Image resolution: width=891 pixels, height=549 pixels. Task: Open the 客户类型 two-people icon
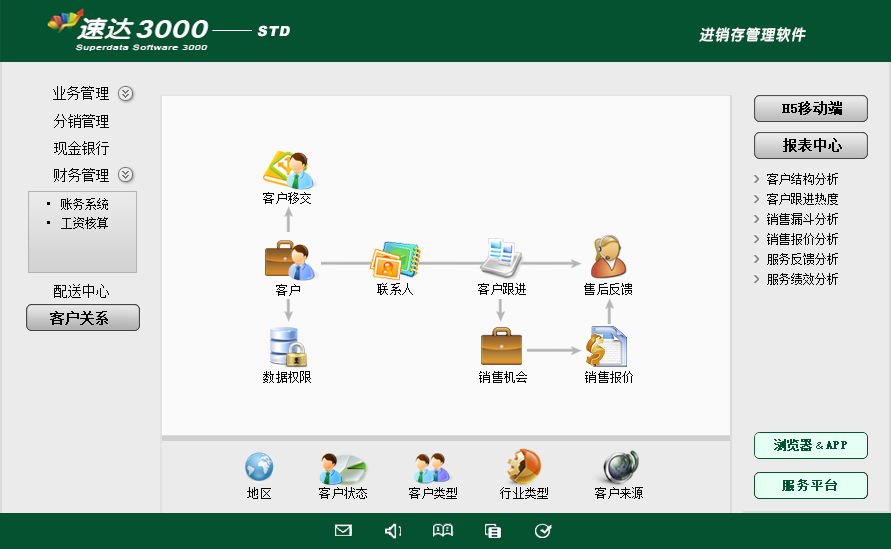click(432, 468)
